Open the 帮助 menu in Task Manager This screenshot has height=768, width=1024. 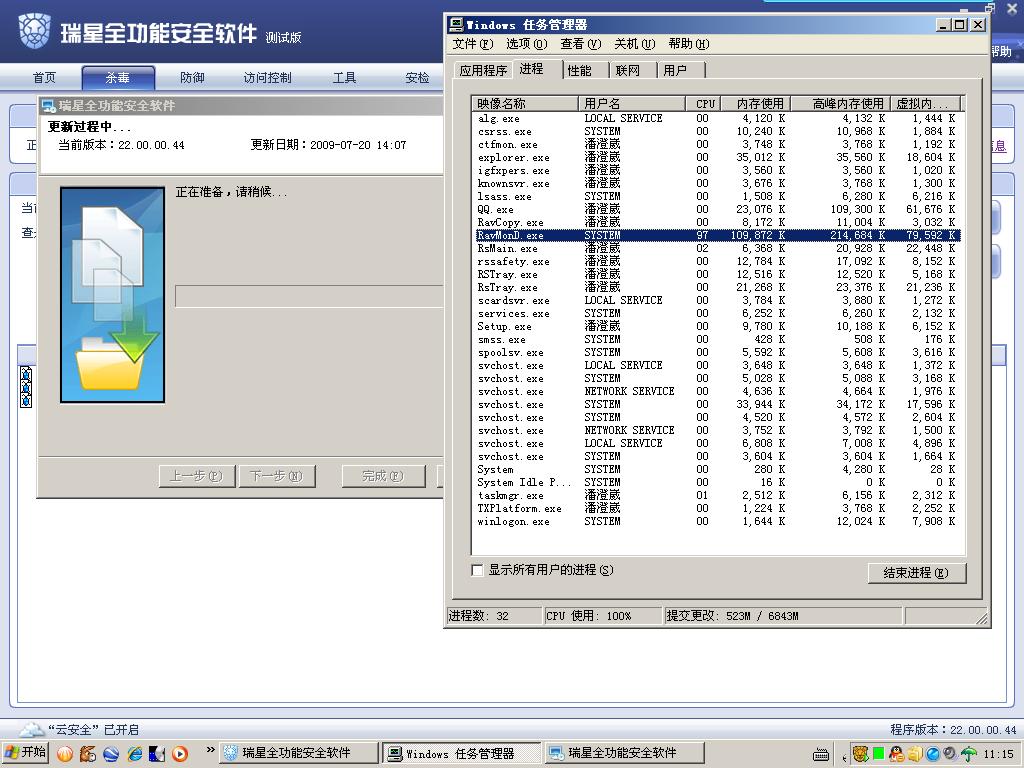click(x=688, y=44)
